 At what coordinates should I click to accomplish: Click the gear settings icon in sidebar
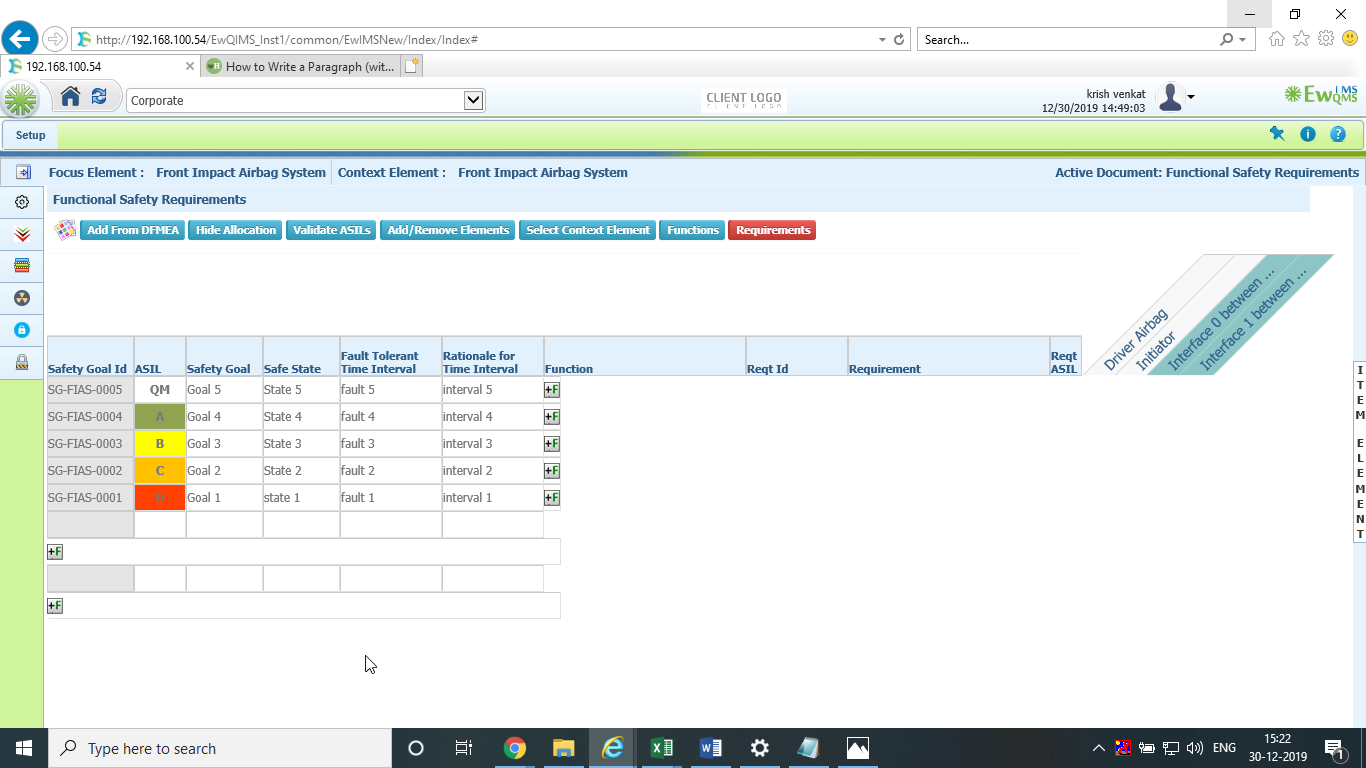22,202
